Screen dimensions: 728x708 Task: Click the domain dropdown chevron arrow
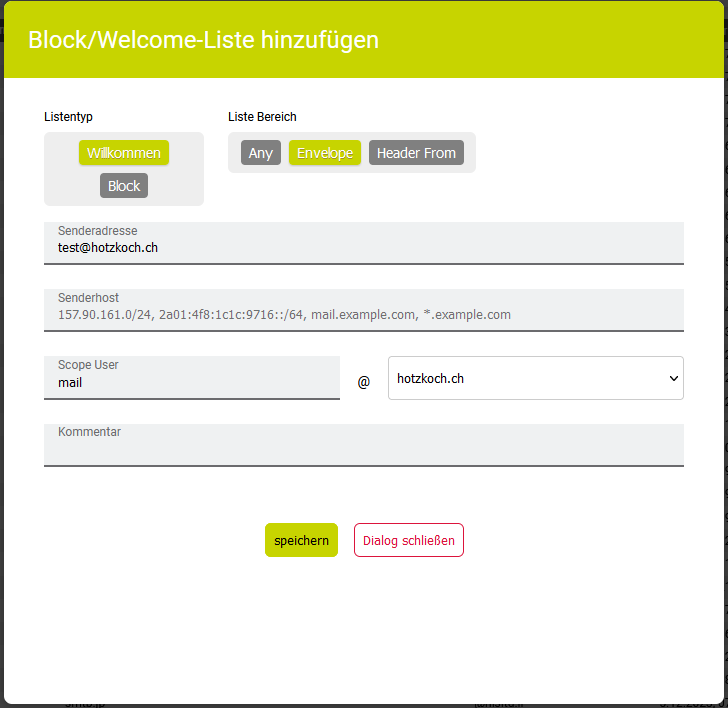pos(673,378)
